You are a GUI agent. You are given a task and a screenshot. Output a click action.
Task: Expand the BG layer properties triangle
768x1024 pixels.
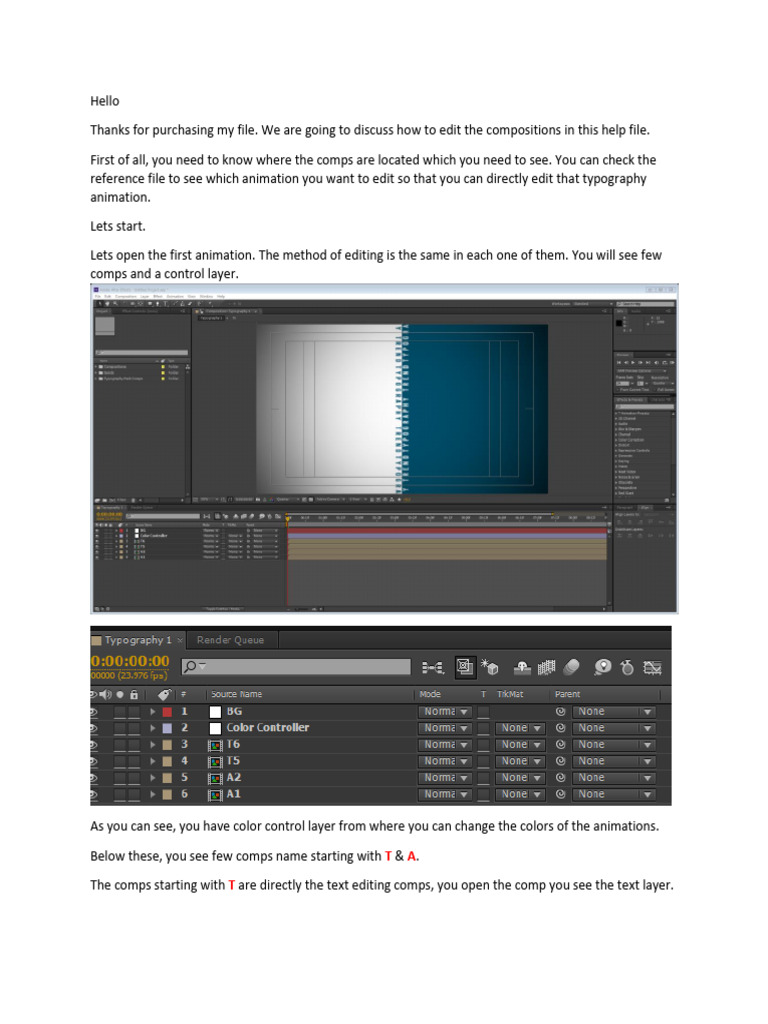point(153,711)
